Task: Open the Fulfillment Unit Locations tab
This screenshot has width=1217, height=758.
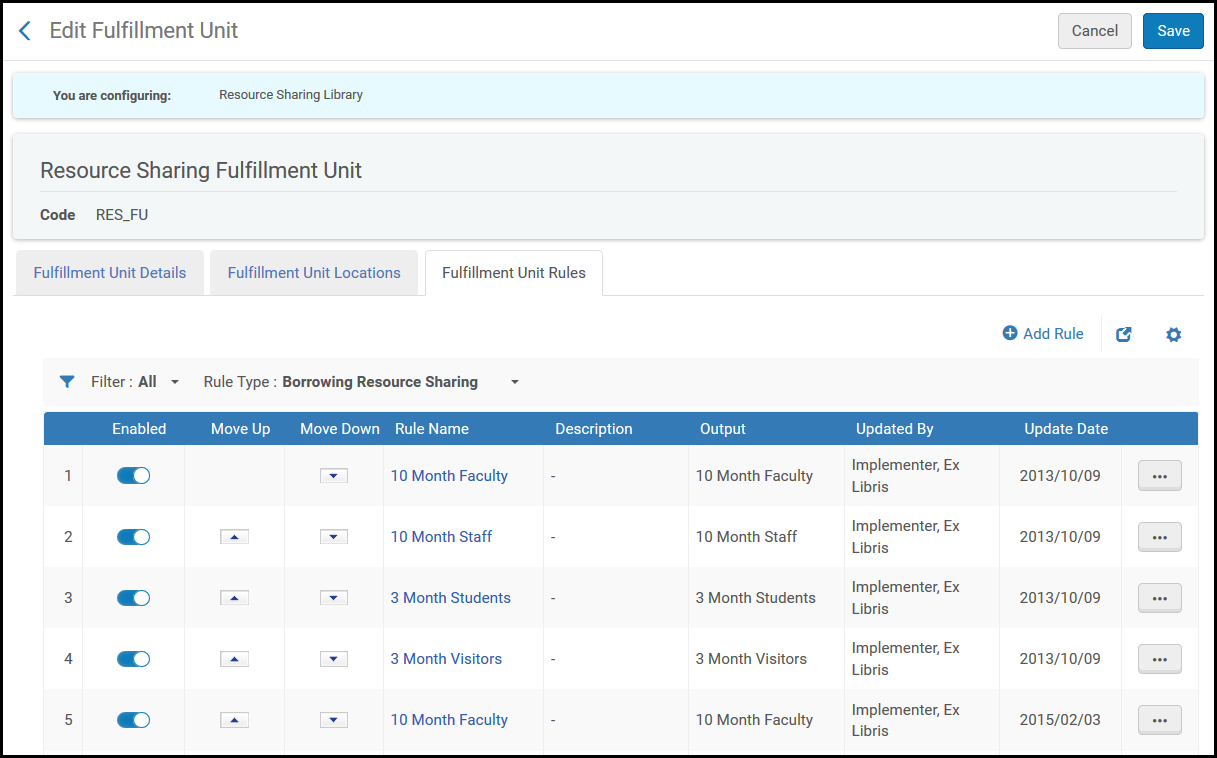Action: (314, 273)
